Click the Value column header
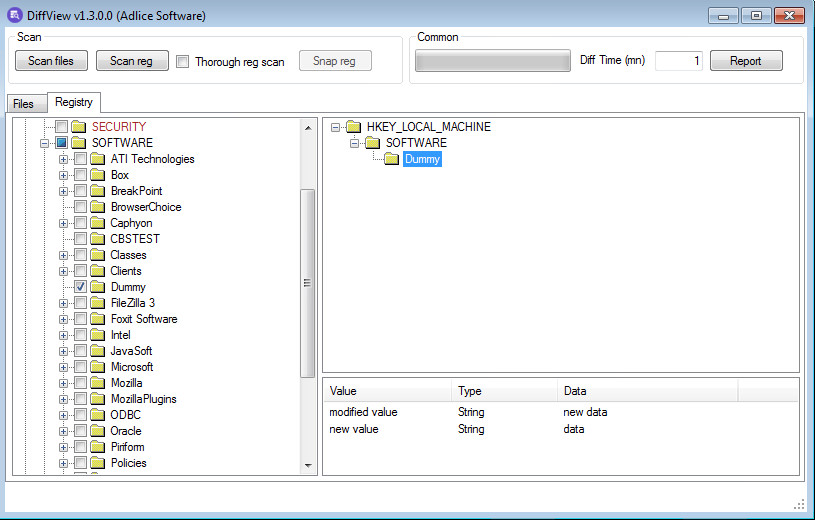The image size is (815, 520). [x=388, y=391]
